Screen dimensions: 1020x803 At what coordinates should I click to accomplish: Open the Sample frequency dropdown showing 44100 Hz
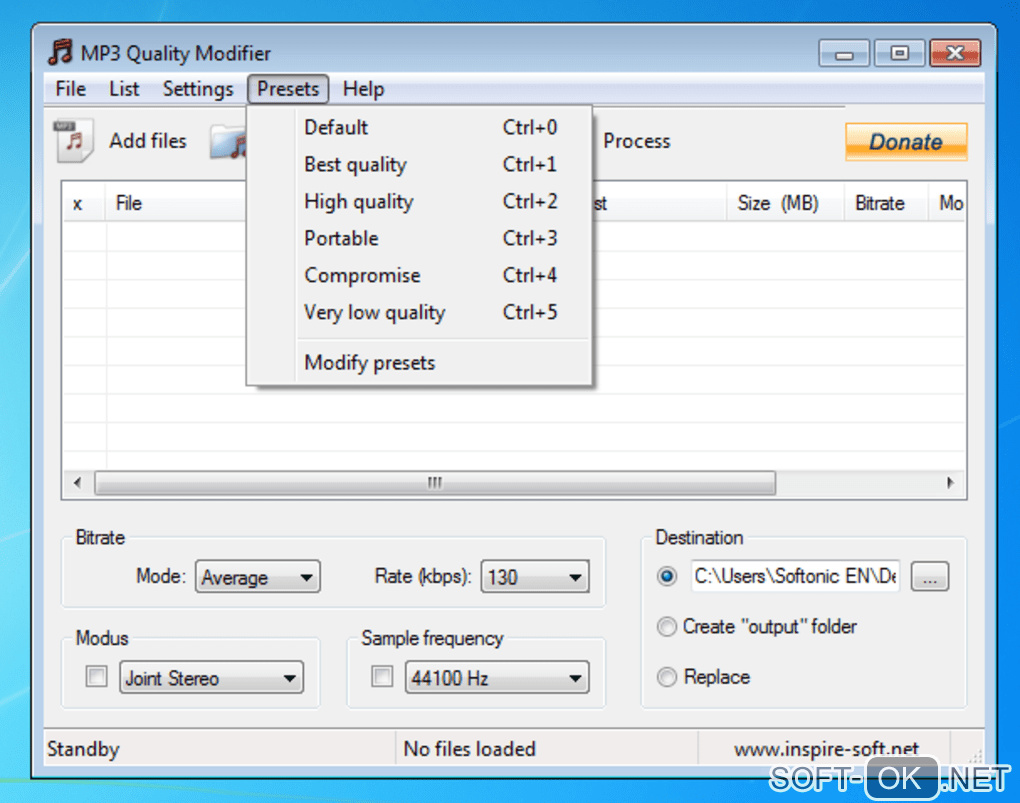pyautogui.click(x=497, y=677)
